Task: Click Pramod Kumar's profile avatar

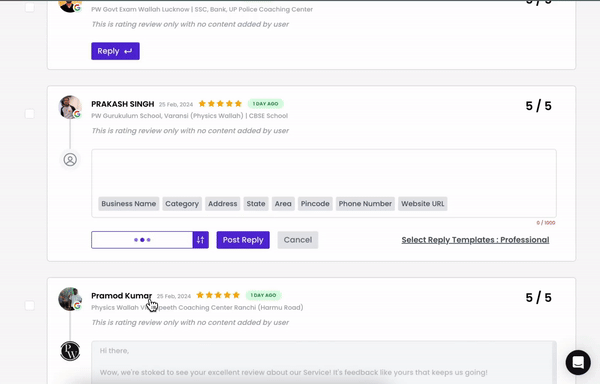Action: (70, 299)
